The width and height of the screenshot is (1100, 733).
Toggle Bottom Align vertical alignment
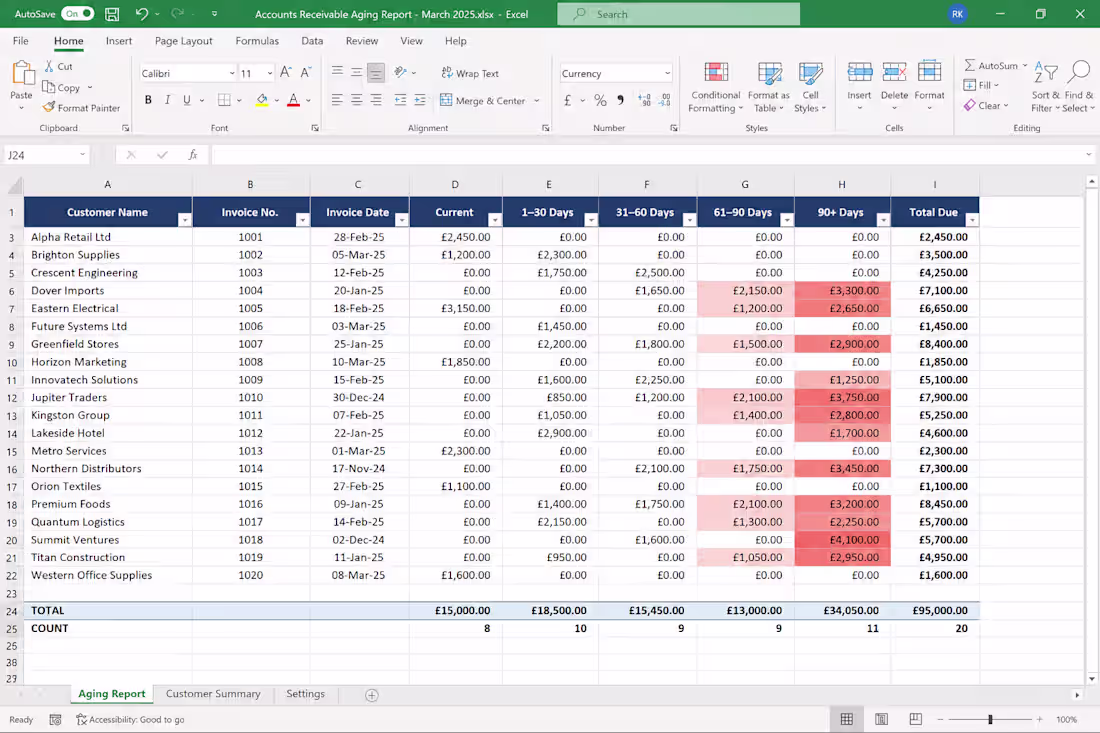point(376,72)
